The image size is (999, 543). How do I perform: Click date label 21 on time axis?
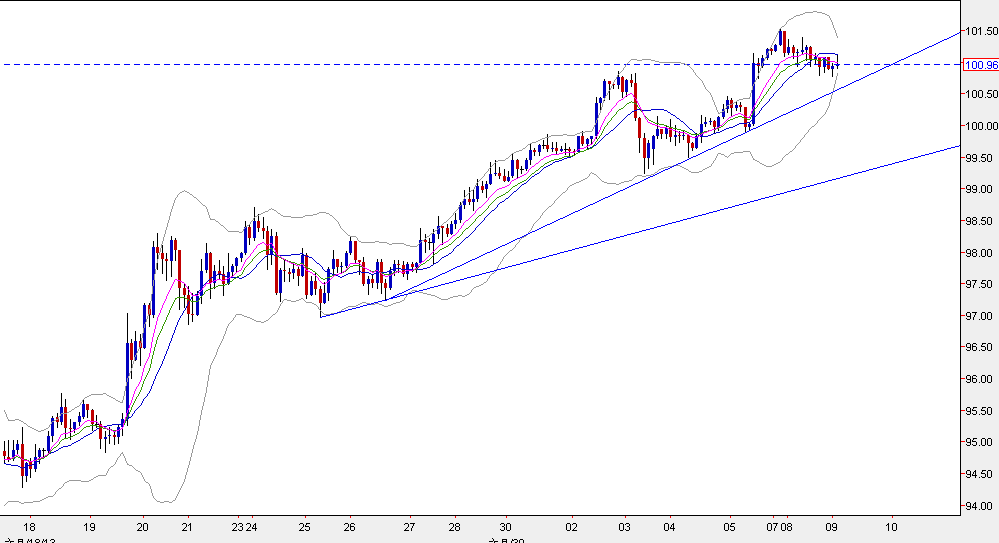(187, 527)
